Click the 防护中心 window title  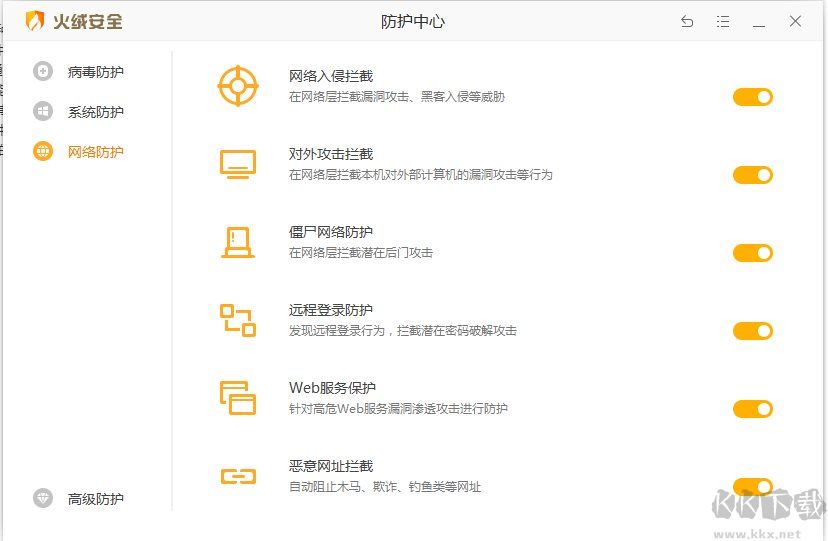(412, 22)
